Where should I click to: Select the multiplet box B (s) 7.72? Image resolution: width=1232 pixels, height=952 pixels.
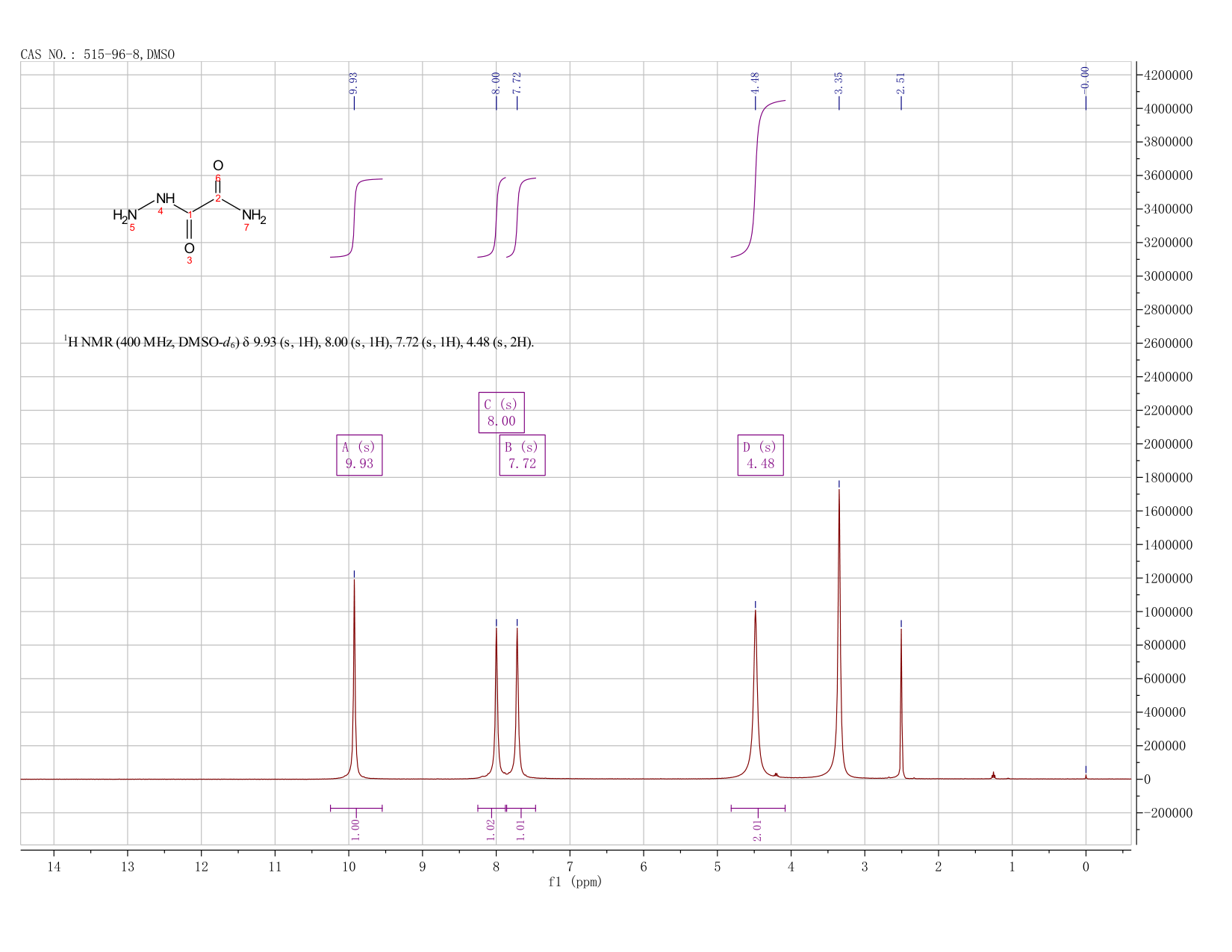(522, 455)
